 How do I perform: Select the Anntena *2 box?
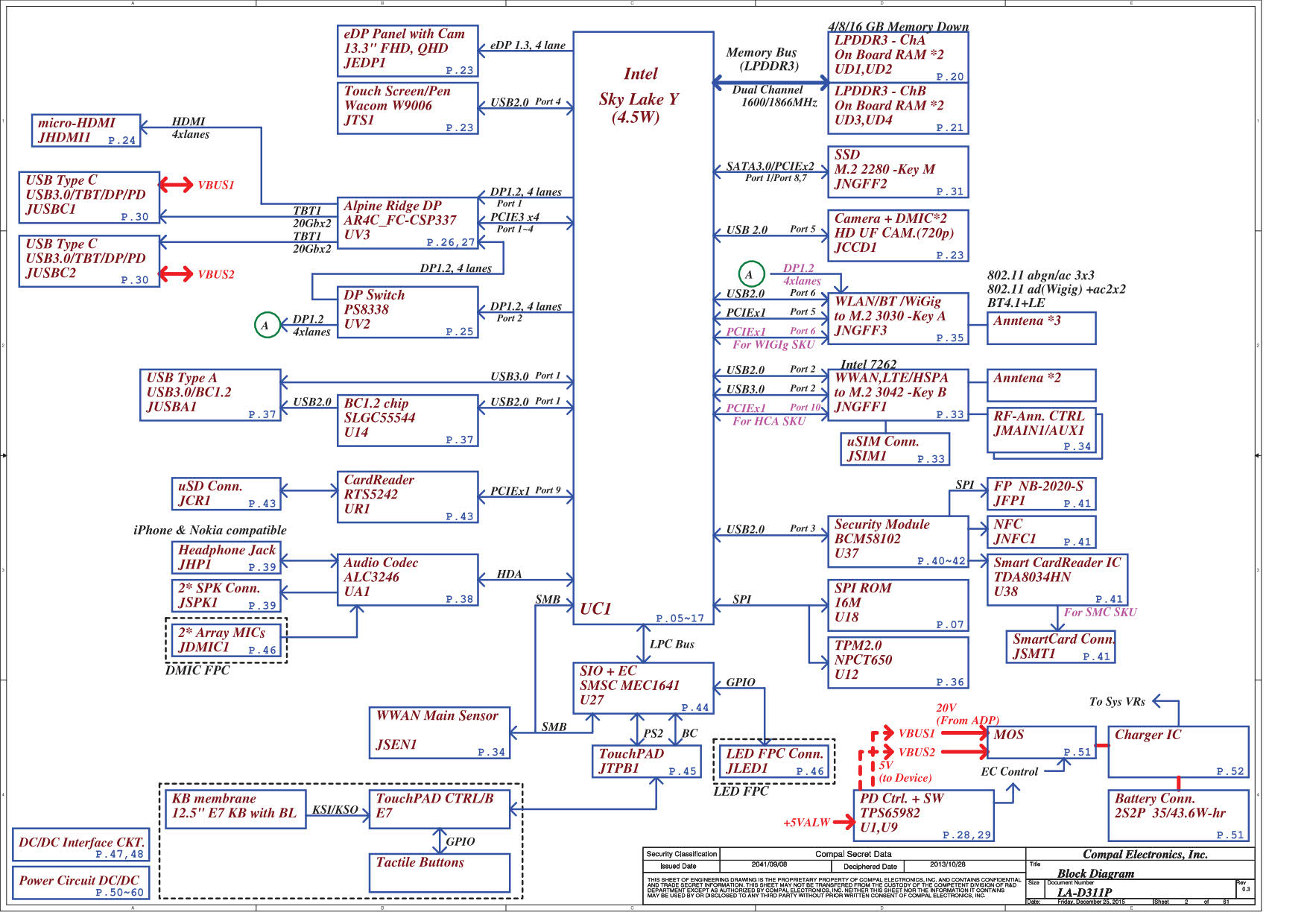(1041, 386)
